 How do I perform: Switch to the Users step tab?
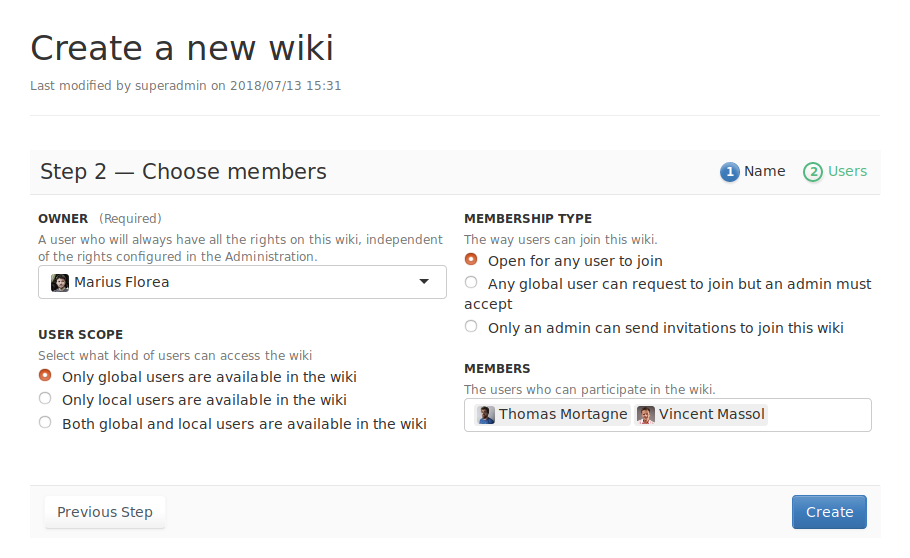point(847,171)
